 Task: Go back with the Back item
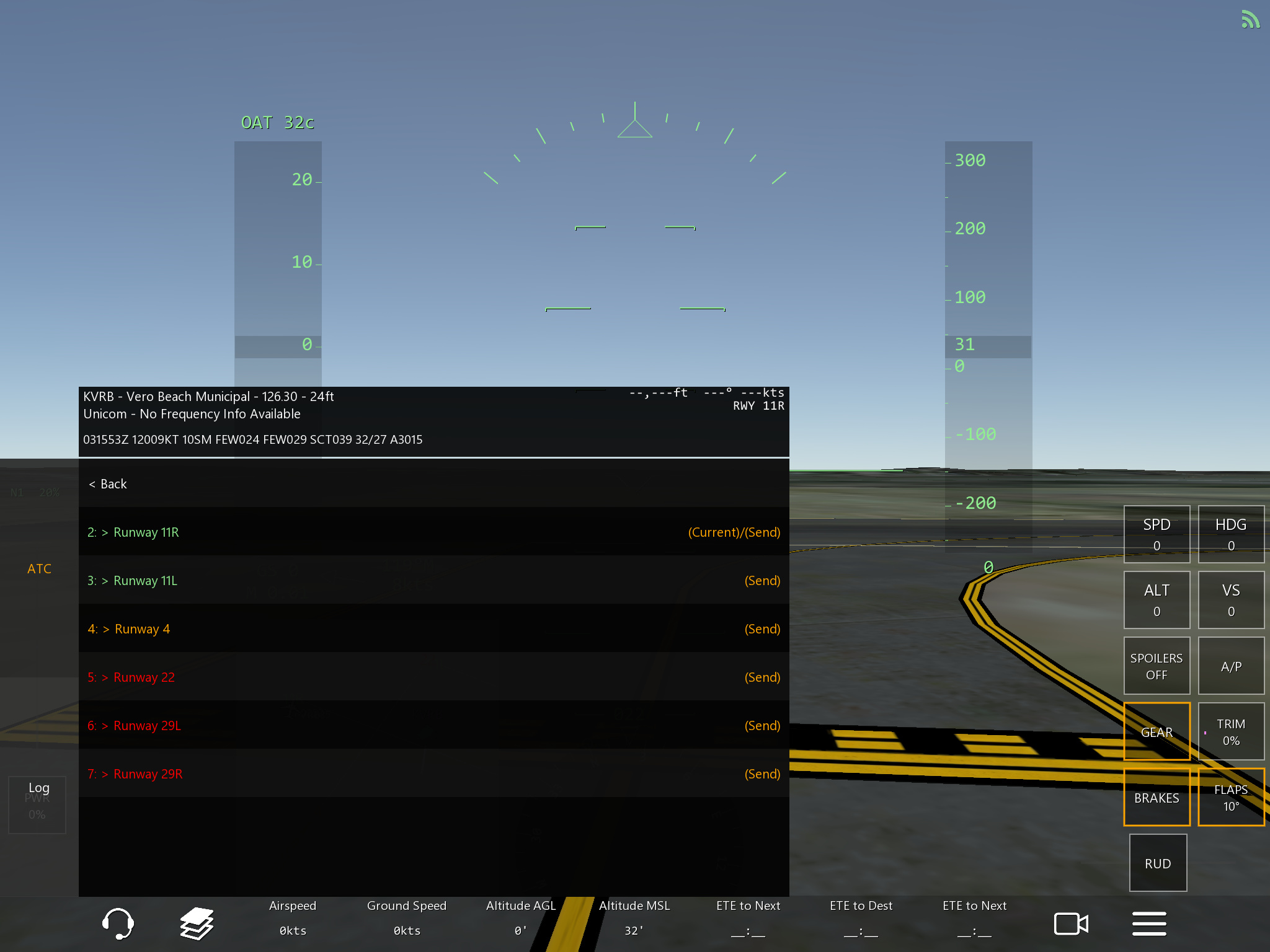coord(108,484)
